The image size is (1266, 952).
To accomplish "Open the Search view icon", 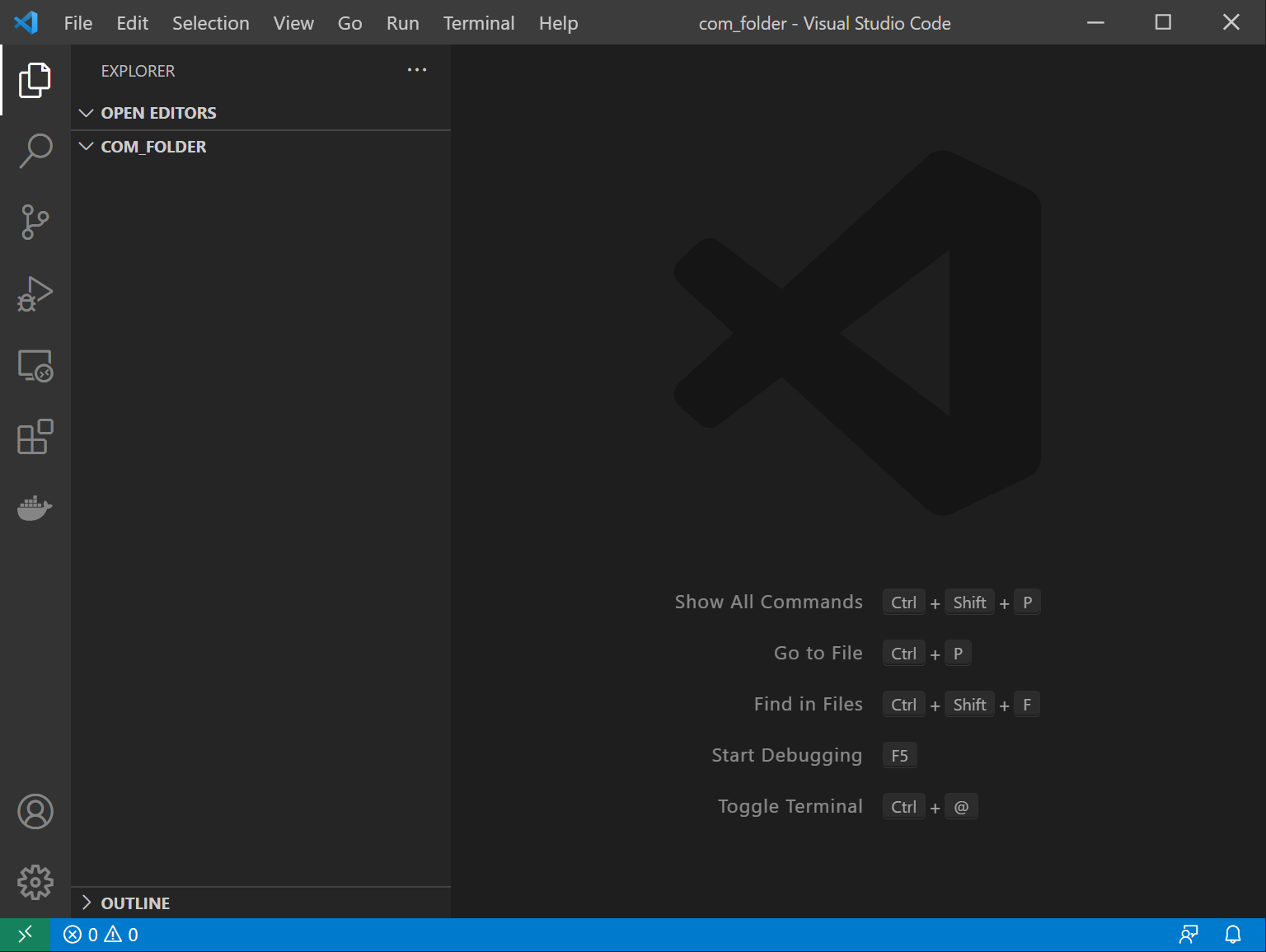I will point(35,152).
